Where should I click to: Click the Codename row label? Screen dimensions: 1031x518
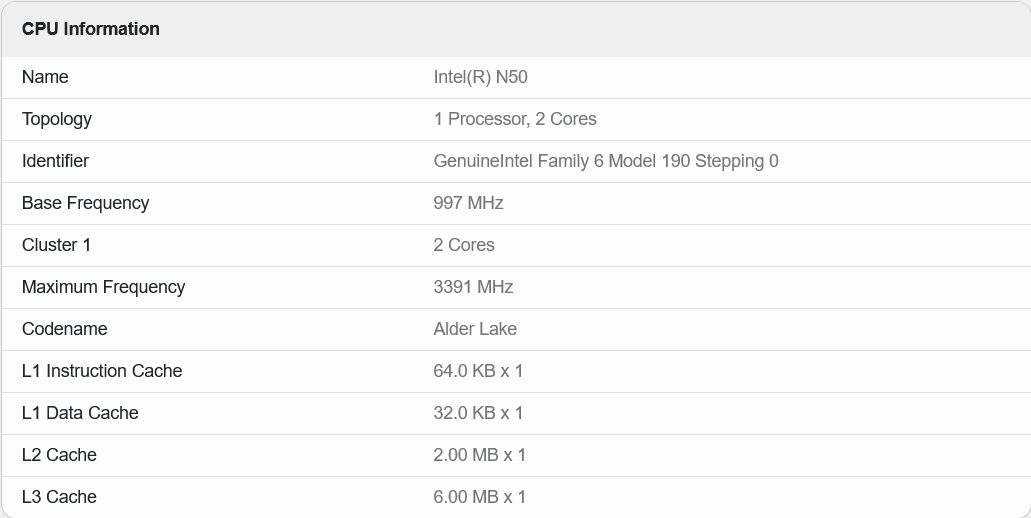tap(64, 329)
